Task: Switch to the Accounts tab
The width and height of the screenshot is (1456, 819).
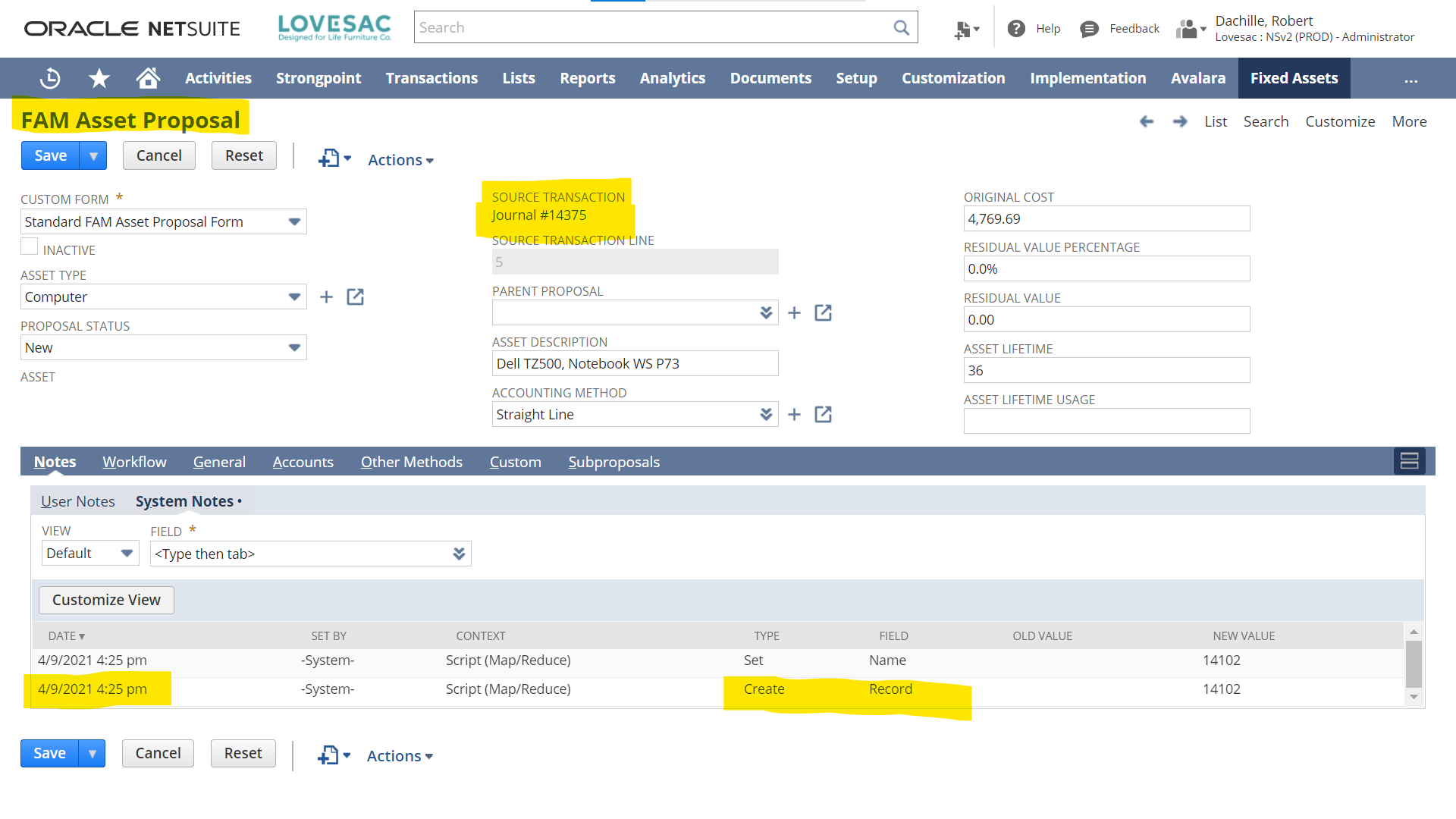Action: point(303,462)
